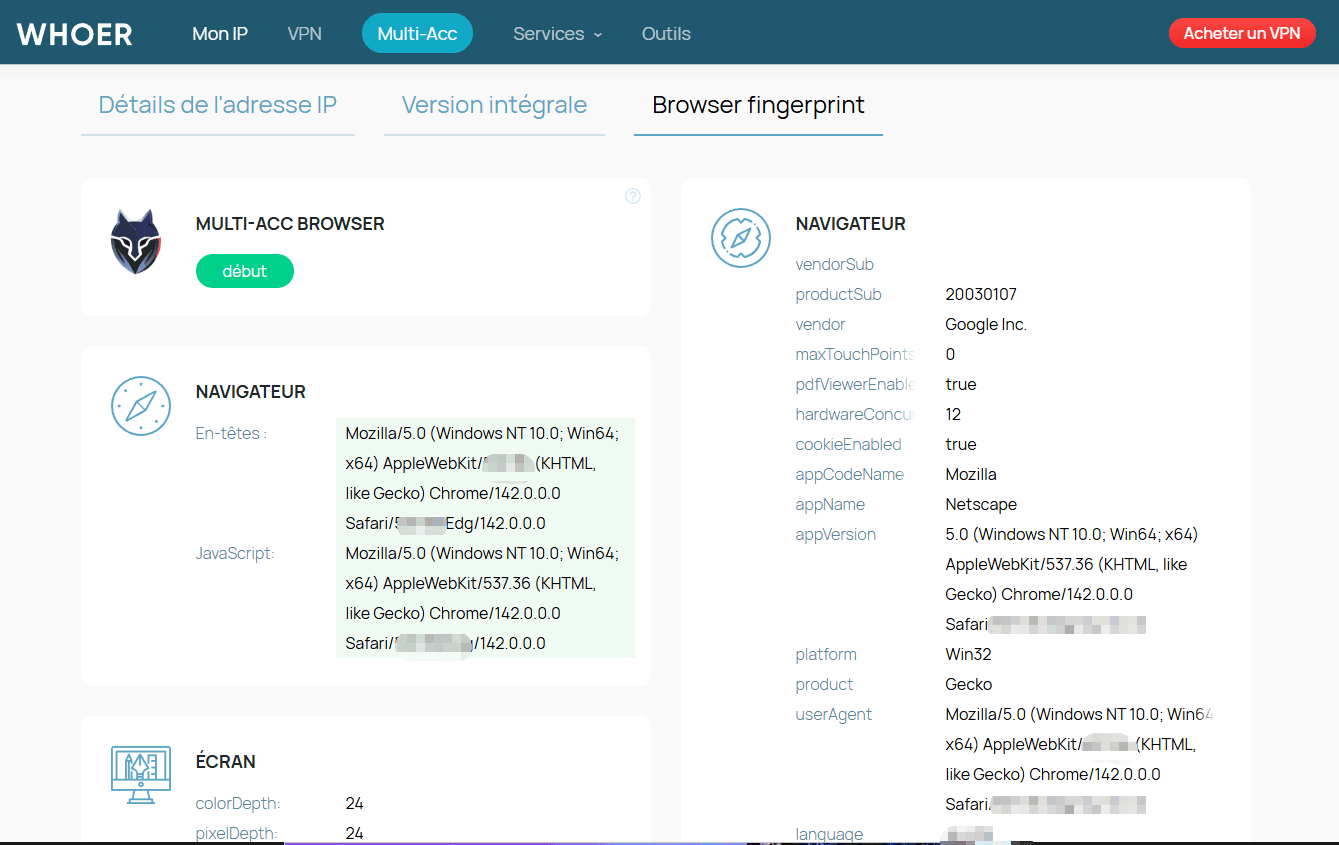The height and width of the screenshot is (845, 1339).
Task: Select the Multi-Acc navigation pill
Action: click(417, 33)
